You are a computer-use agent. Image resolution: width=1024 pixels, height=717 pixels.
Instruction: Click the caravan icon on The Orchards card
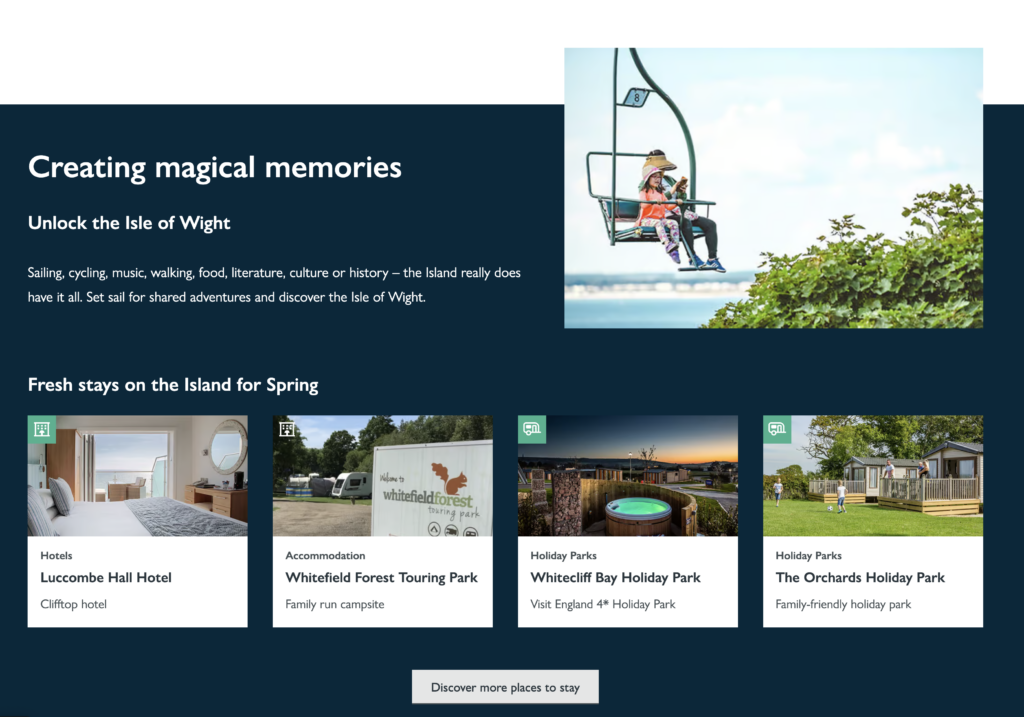click(x=777, y=429)
